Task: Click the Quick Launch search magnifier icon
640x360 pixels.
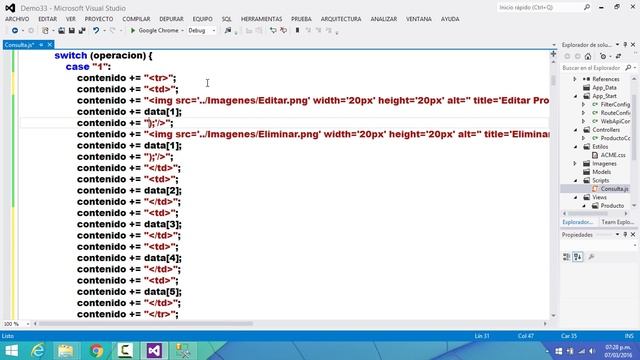Action: click(587, 7)
